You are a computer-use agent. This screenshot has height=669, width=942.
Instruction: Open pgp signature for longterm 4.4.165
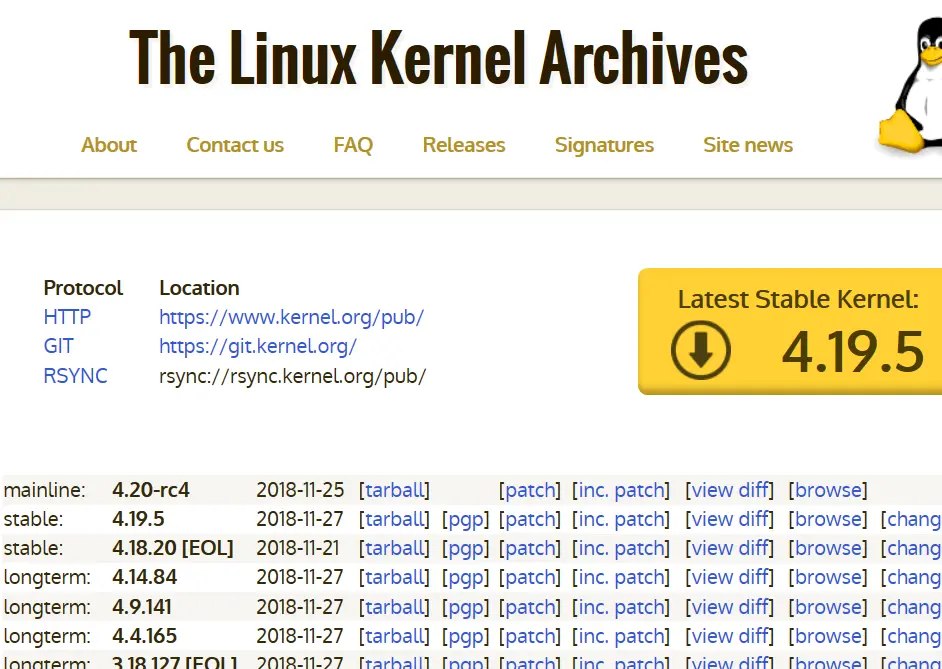[466, 637]
